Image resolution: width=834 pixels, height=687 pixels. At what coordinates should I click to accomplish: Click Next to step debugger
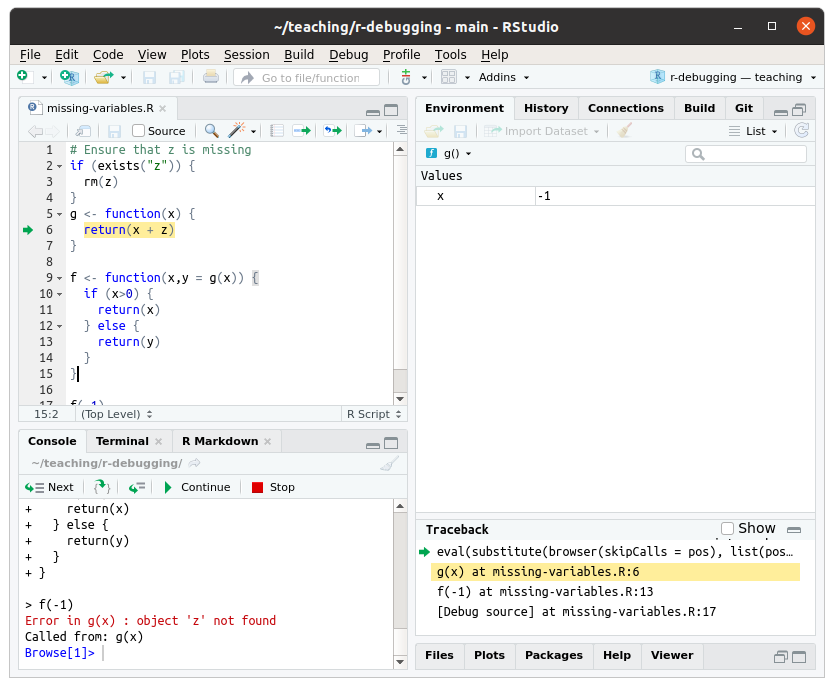(49, 487)
